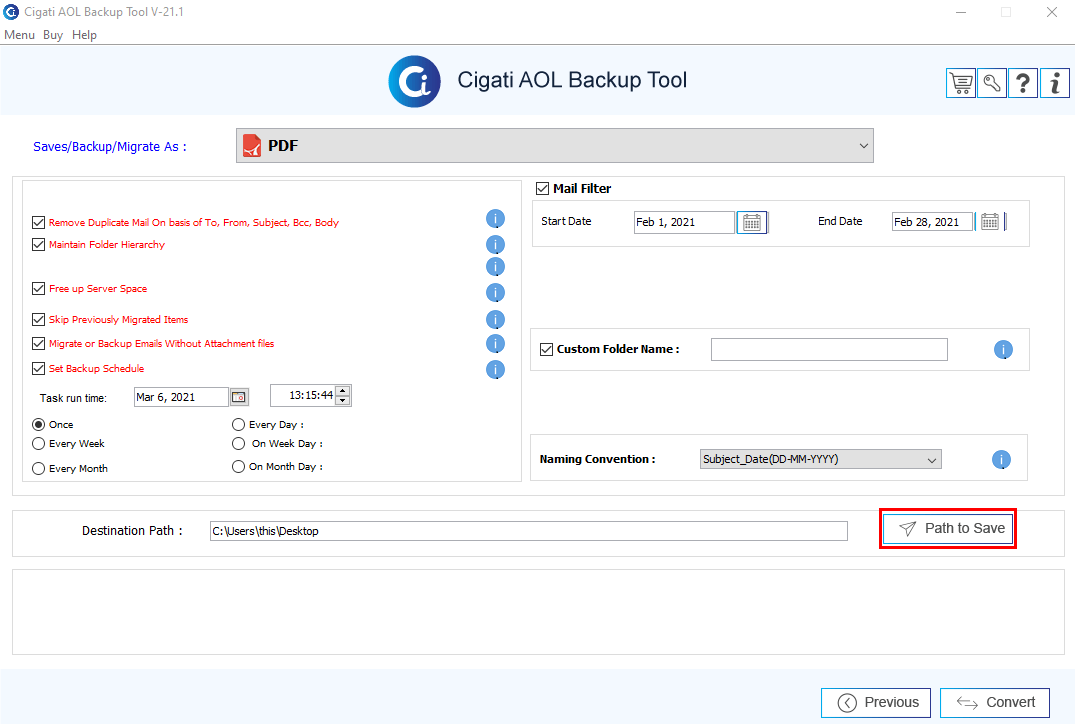Show info for Set Backup Schedule
Screen dimensions: 1075x724
point(495,370)
